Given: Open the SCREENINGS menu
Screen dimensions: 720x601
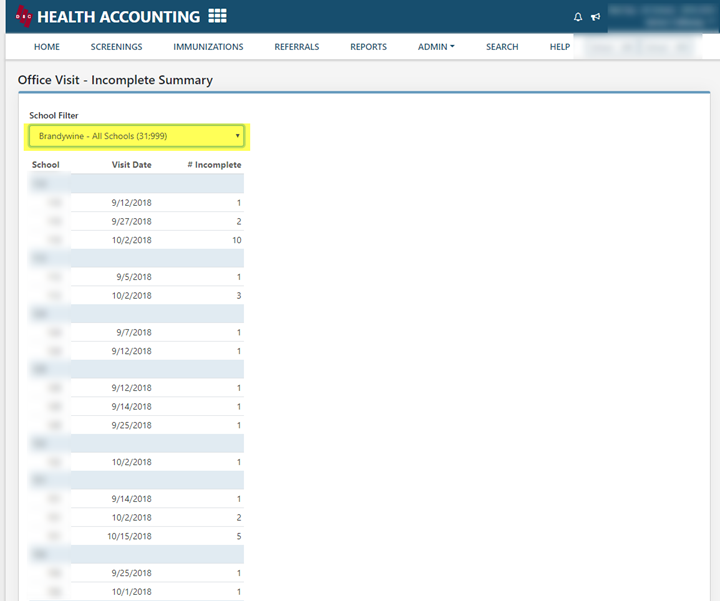Looking at the screenshot, I should click(x=116, y=47).
